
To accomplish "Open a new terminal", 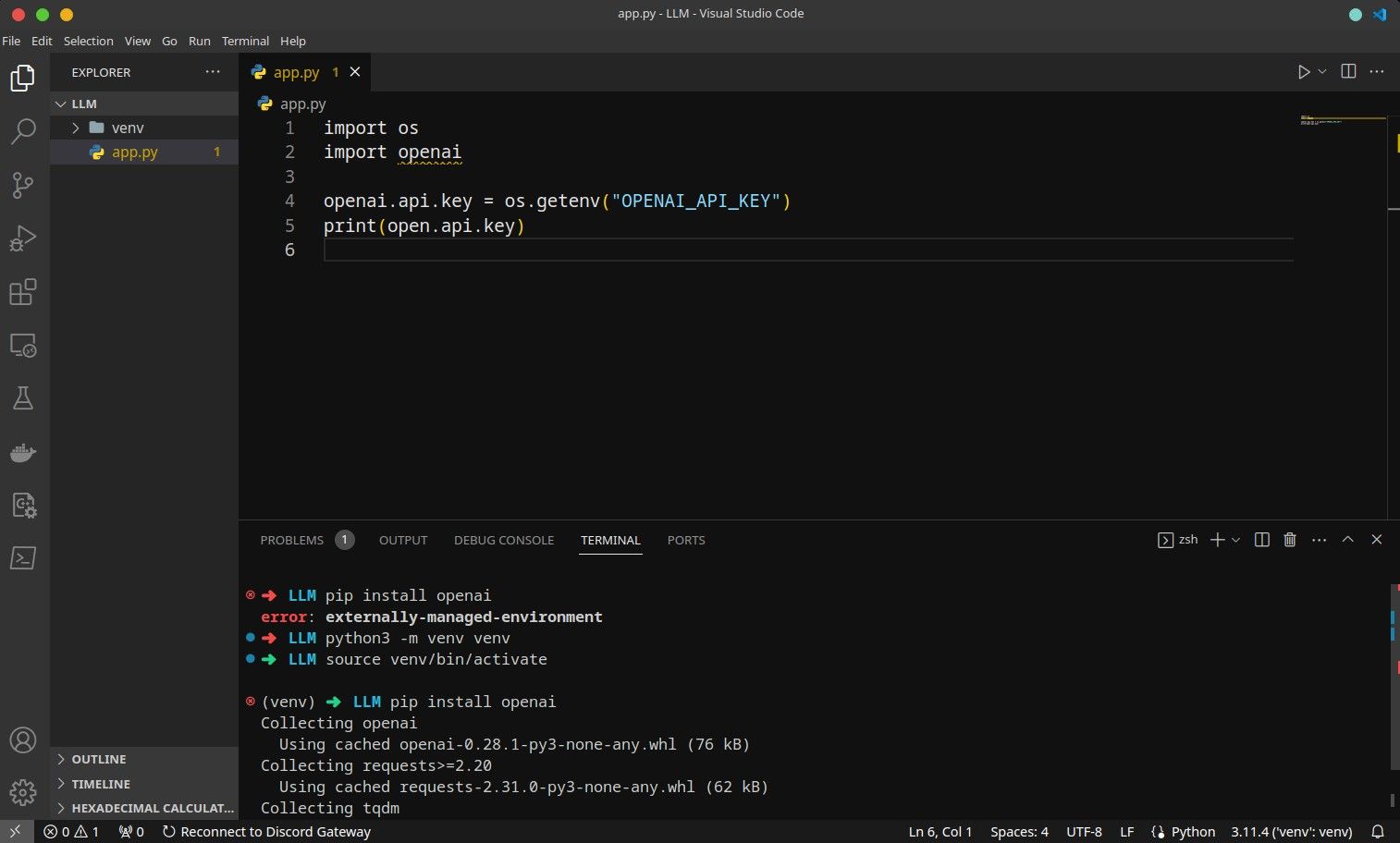I will (x=1218, y=540).
